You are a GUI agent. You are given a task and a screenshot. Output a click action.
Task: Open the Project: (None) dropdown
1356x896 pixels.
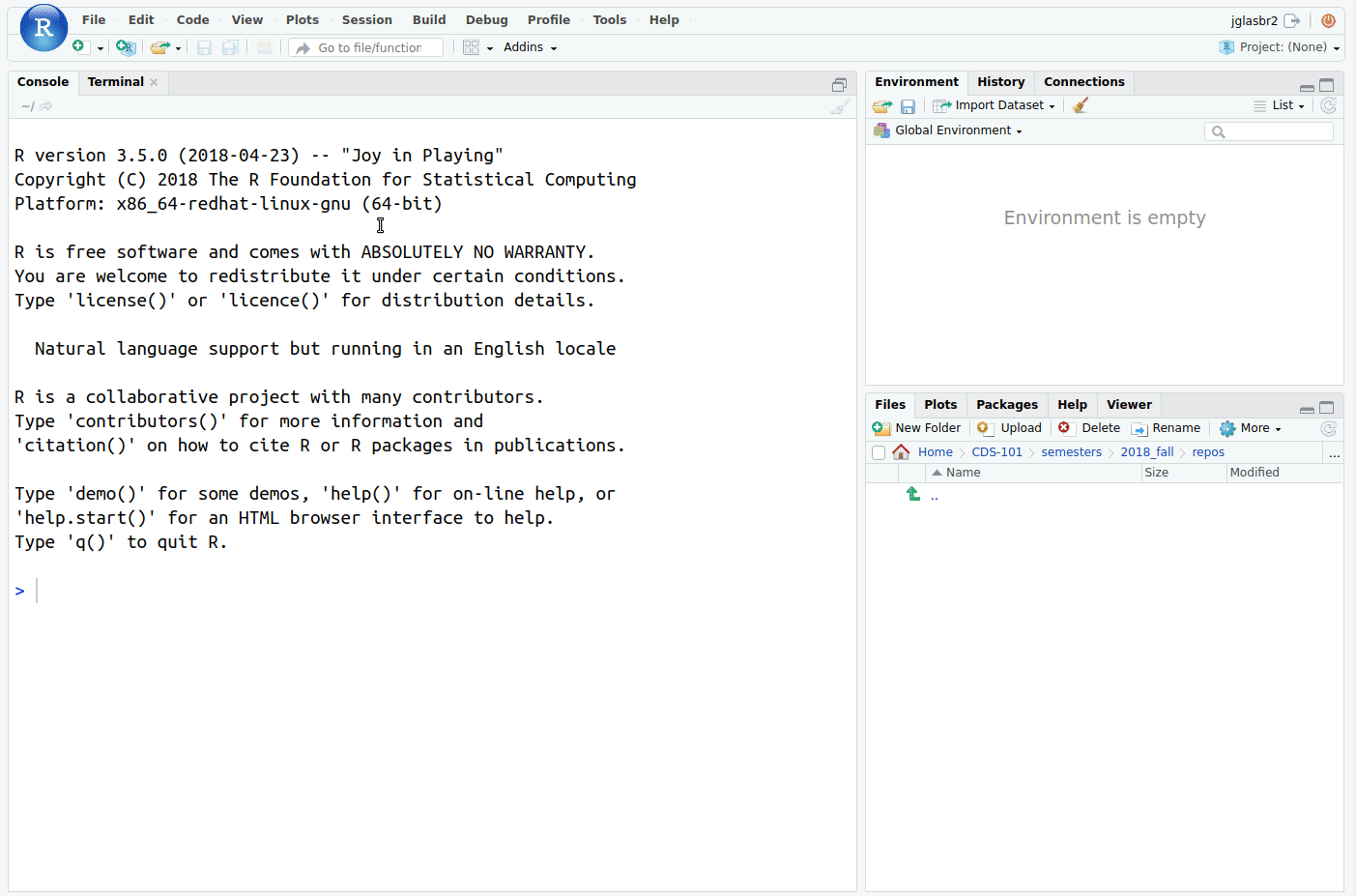(x=1280, y=47)
